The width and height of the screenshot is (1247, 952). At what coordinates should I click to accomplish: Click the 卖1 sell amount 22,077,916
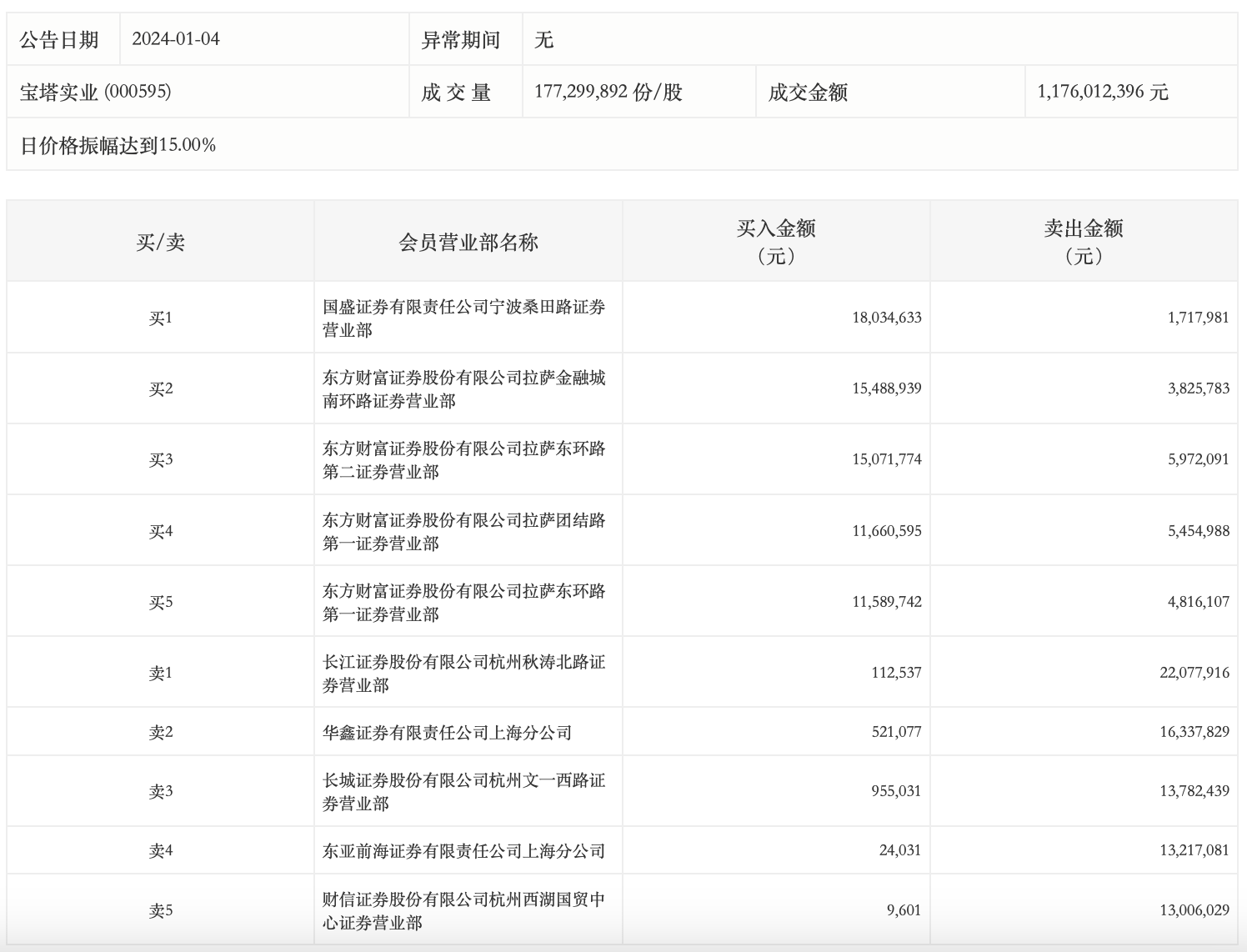point(1194,673)
